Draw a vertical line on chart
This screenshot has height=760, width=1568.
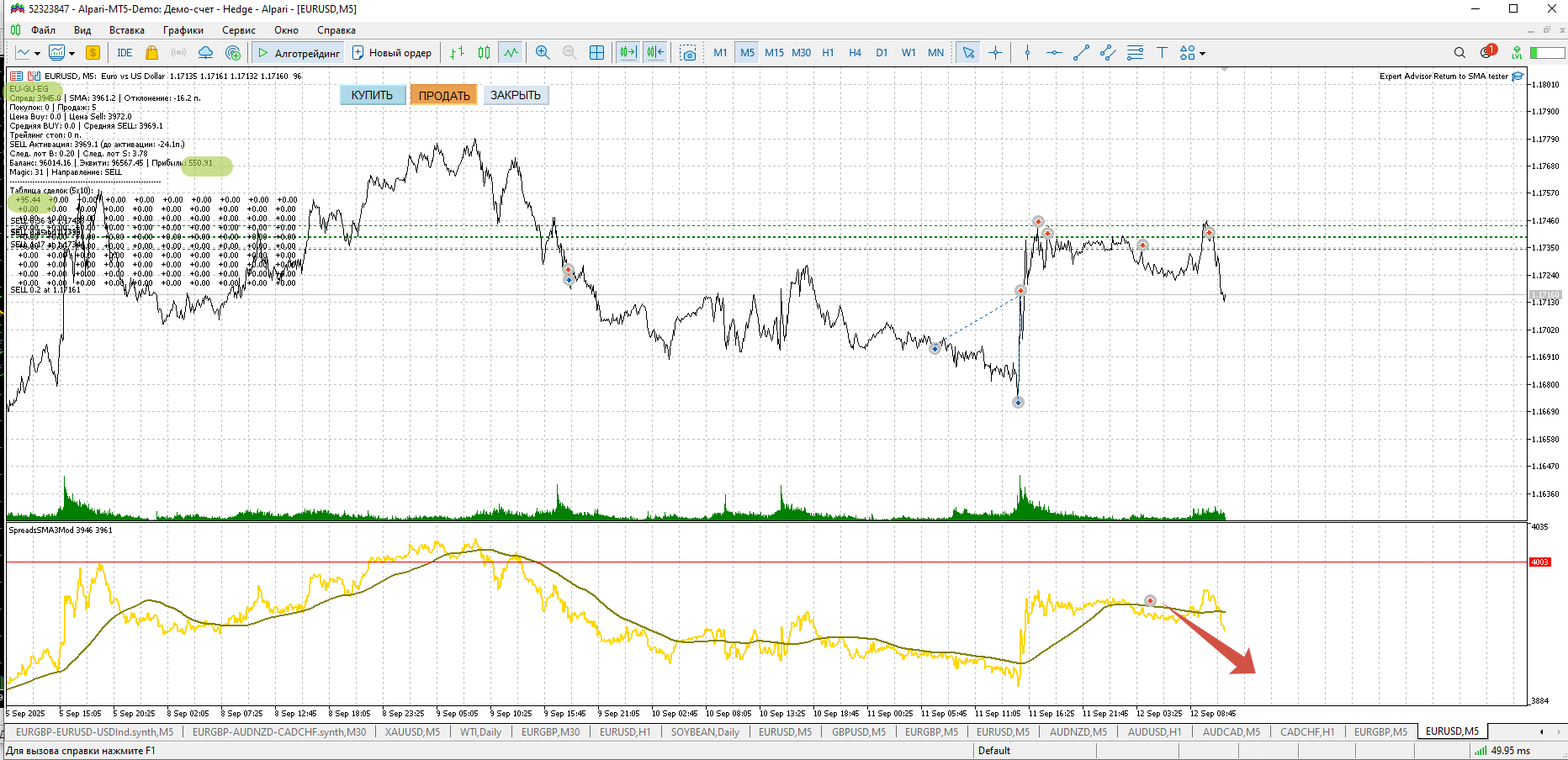1027,53
